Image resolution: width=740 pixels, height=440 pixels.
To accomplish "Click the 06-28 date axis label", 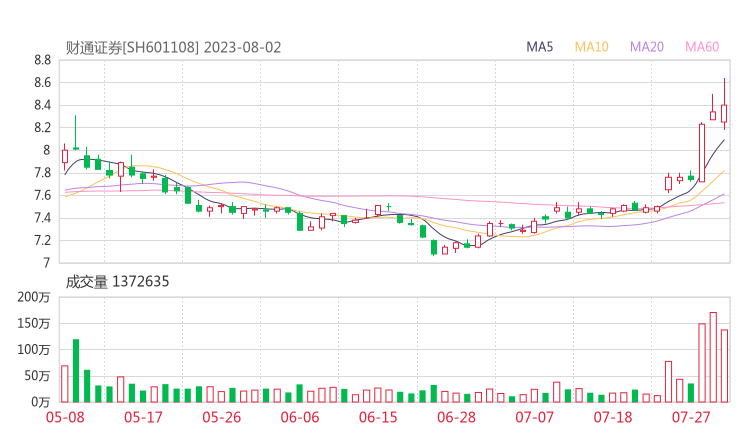I will click(x=456, y=417).
